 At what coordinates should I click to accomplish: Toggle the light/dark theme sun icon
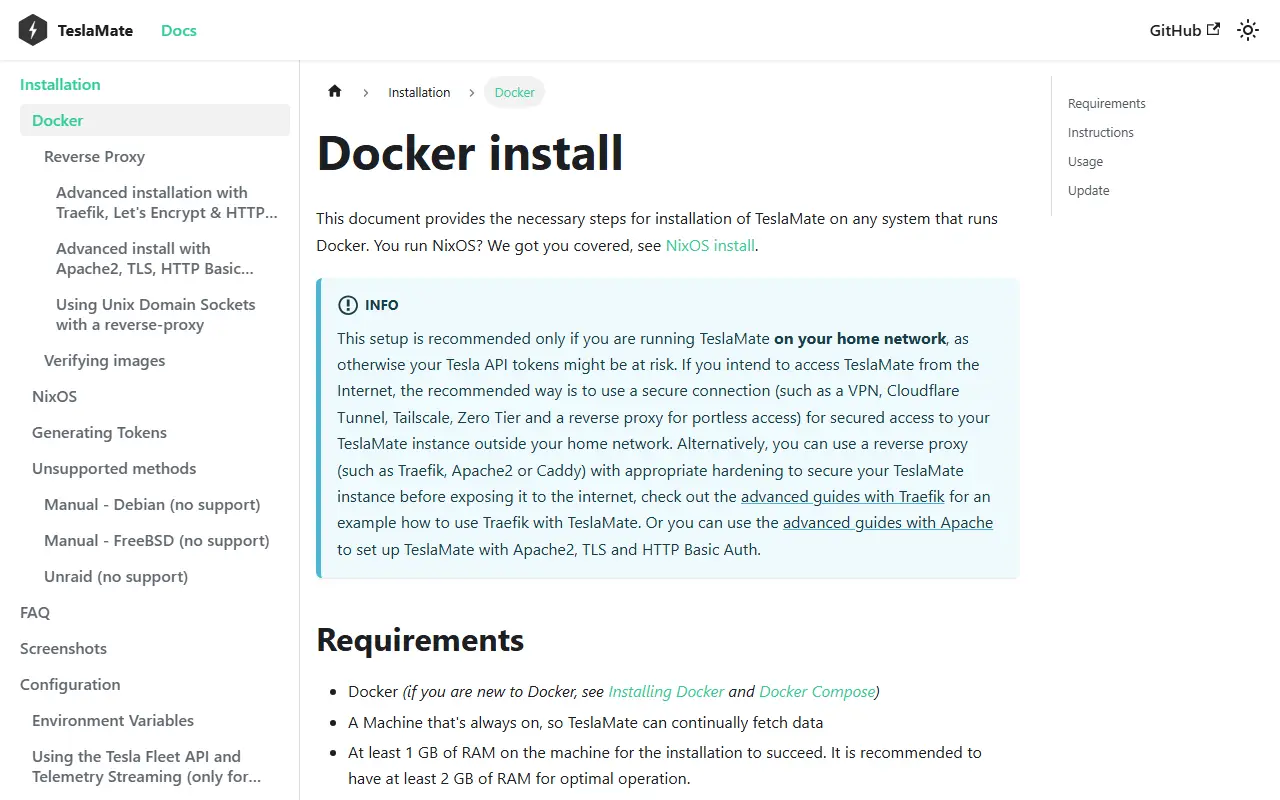click(x=1247, y=30)
